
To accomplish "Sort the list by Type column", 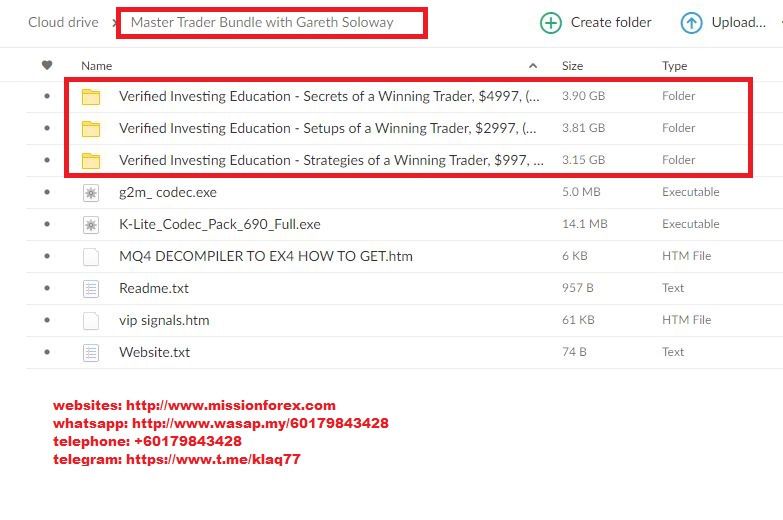I will pyautogui.click(x=674, y=66).
